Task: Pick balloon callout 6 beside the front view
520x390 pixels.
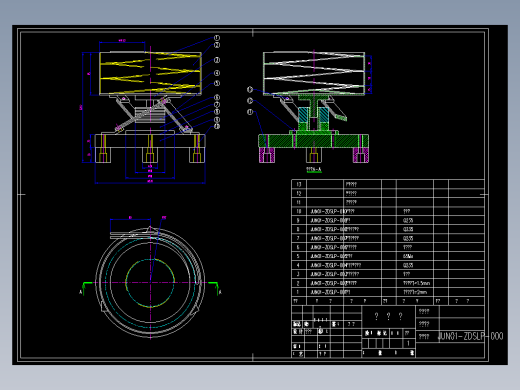Action: tap(217, 97)
